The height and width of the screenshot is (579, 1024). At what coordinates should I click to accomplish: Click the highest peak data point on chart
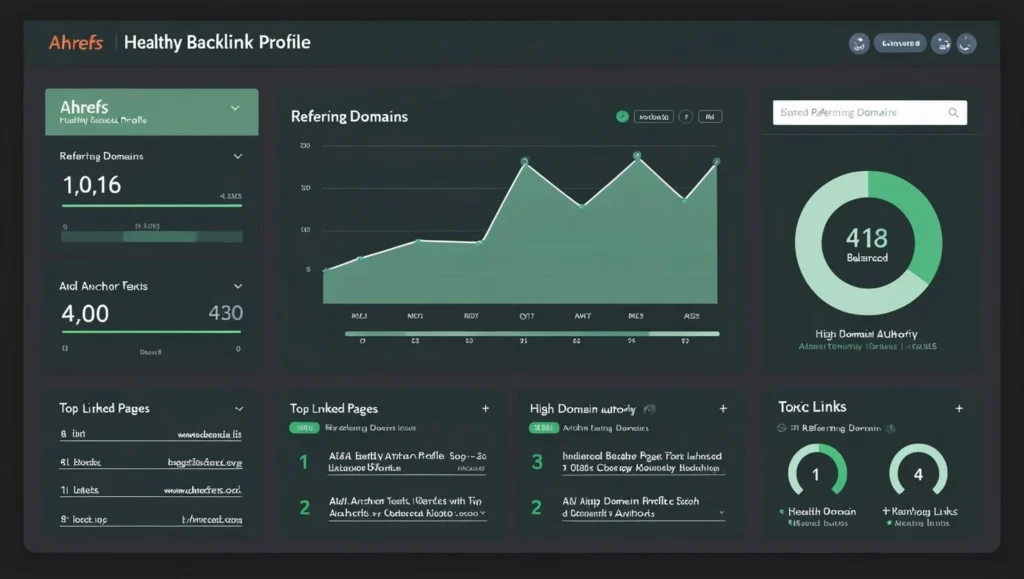637,155
